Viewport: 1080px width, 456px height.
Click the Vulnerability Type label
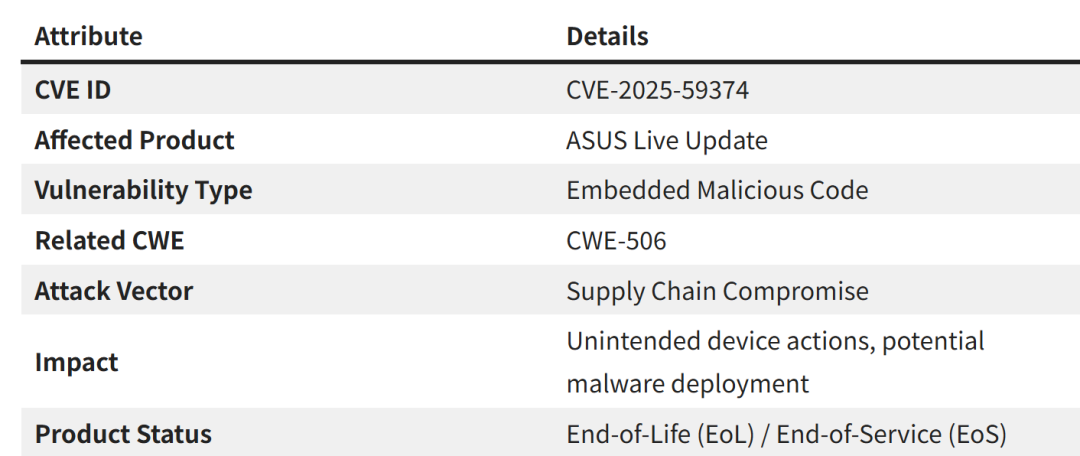143,191
